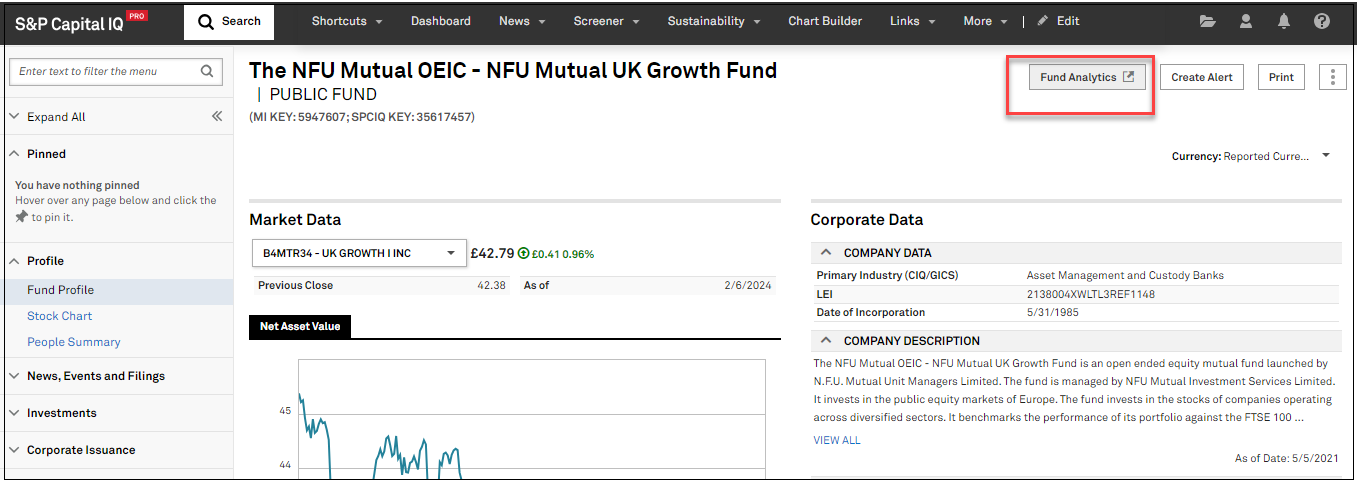This screenshot has height=494, width=1364.
Task: Select the Net Asset Value tab
Action: 300,327
